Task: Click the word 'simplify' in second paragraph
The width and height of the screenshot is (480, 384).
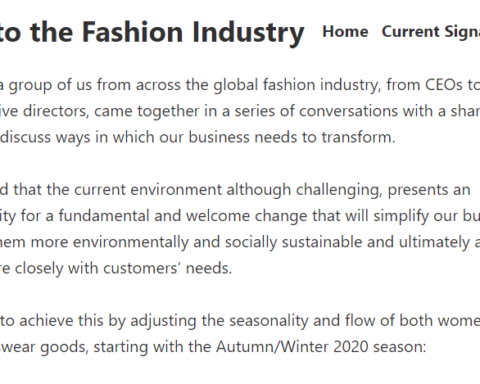Action: [401, 216]
